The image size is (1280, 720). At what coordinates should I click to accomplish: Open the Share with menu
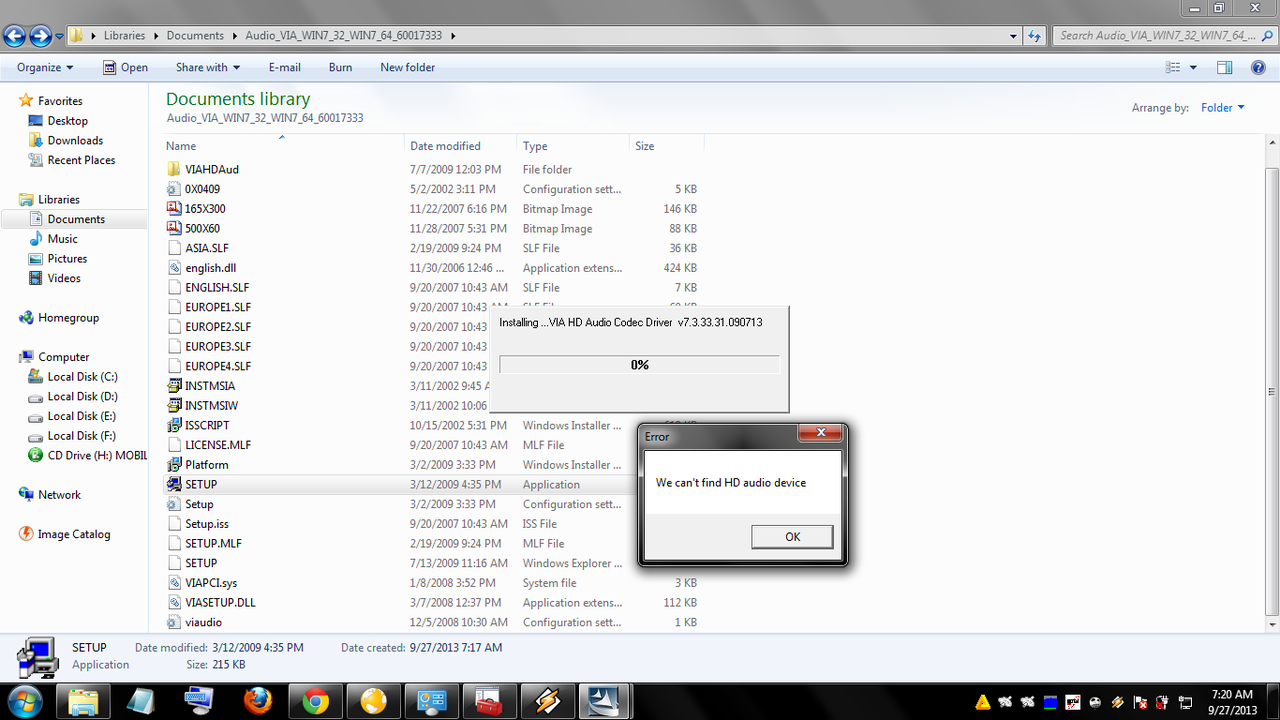(x=207, y=67)
